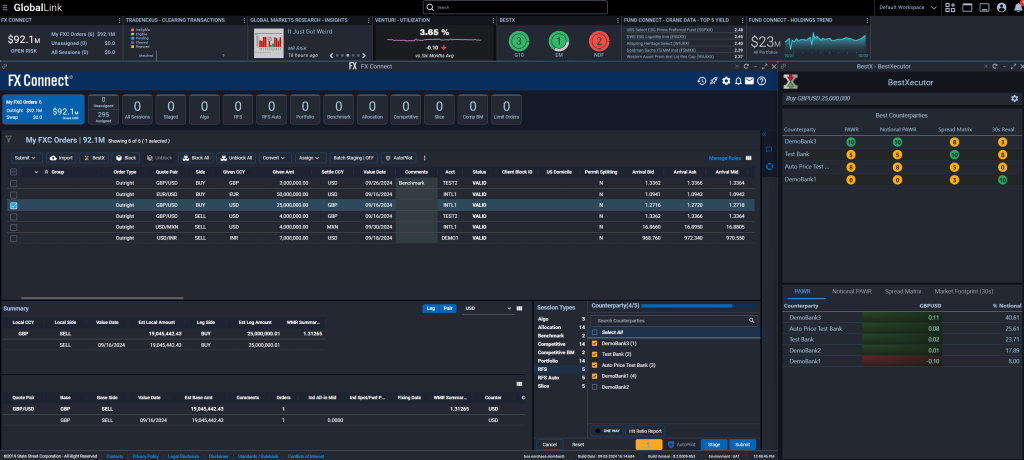This screenshot has height=460, width=1024.
Task: Open the Assign dropdown in toolbar
Action: pyautogui.click(x=310, y=158)
